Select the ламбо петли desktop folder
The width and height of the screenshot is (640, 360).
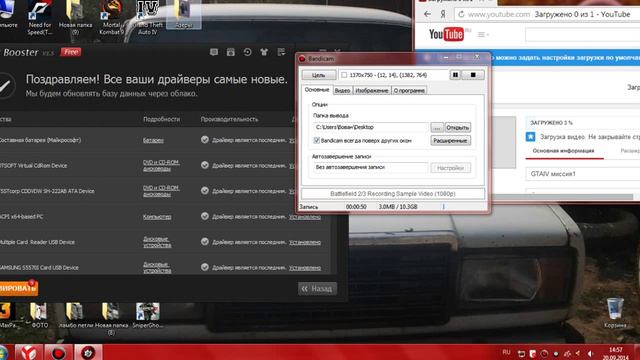click(x=75, y=316)
